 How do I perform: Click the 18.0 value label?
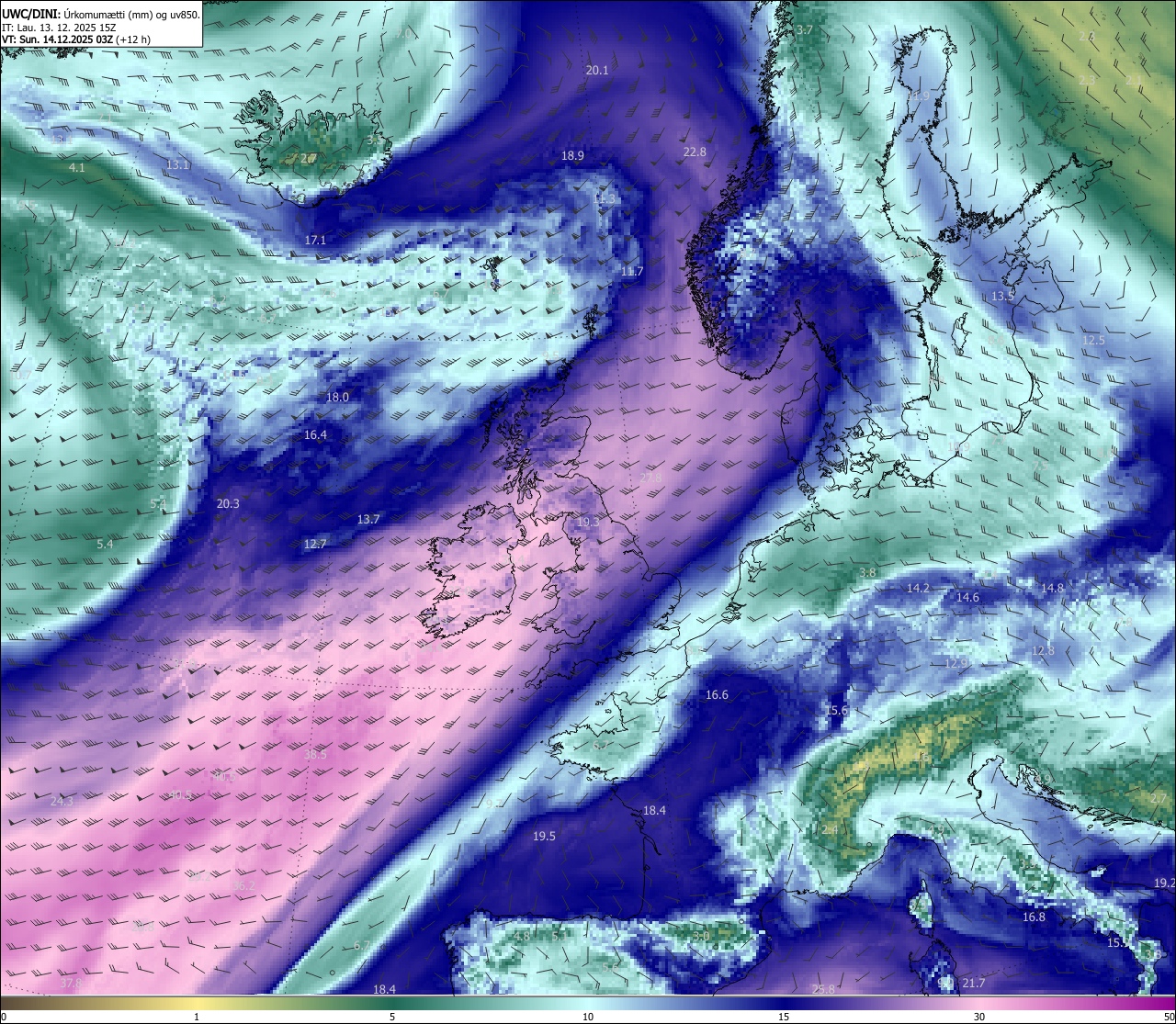coord(338,398)
